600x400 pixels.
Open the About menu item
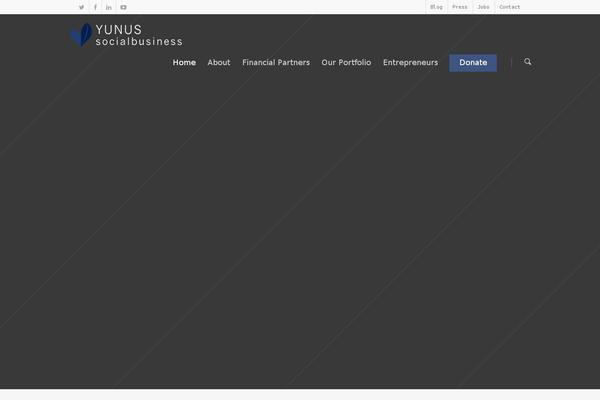[x=219, y=62]
